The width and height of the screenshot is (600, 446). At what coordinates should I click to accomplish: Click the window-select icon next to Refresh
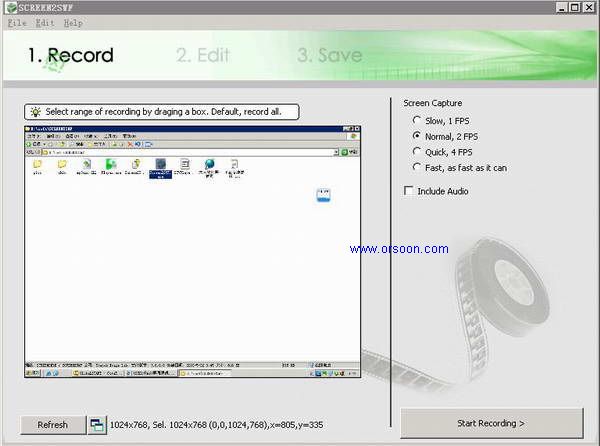(97, 425)
